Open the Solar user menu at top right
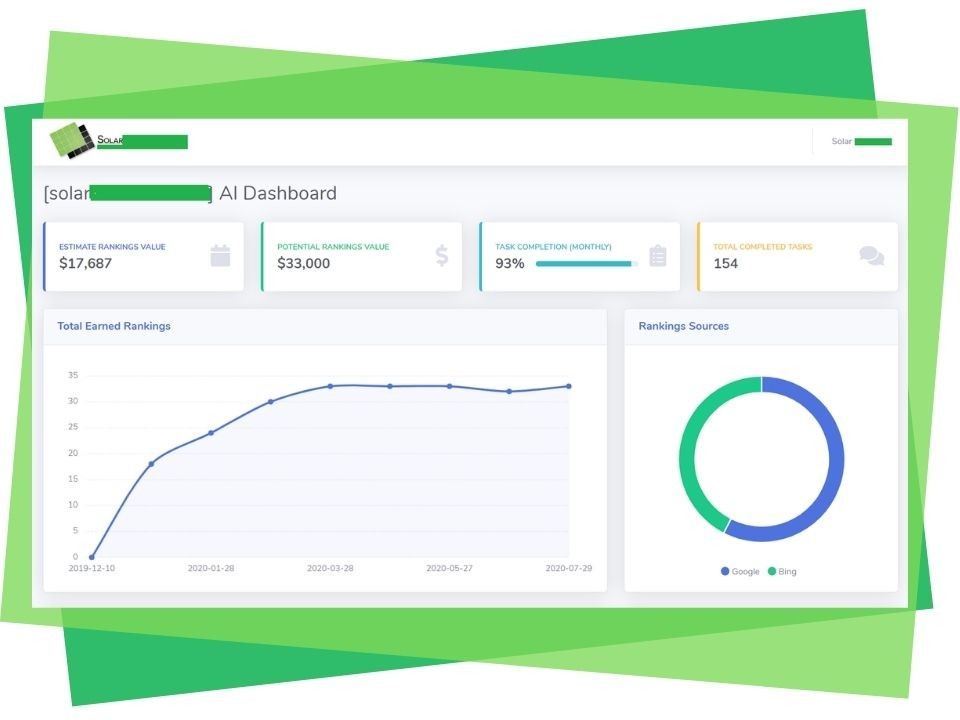This screenshot has width=960, height=720. click(861, 141)
